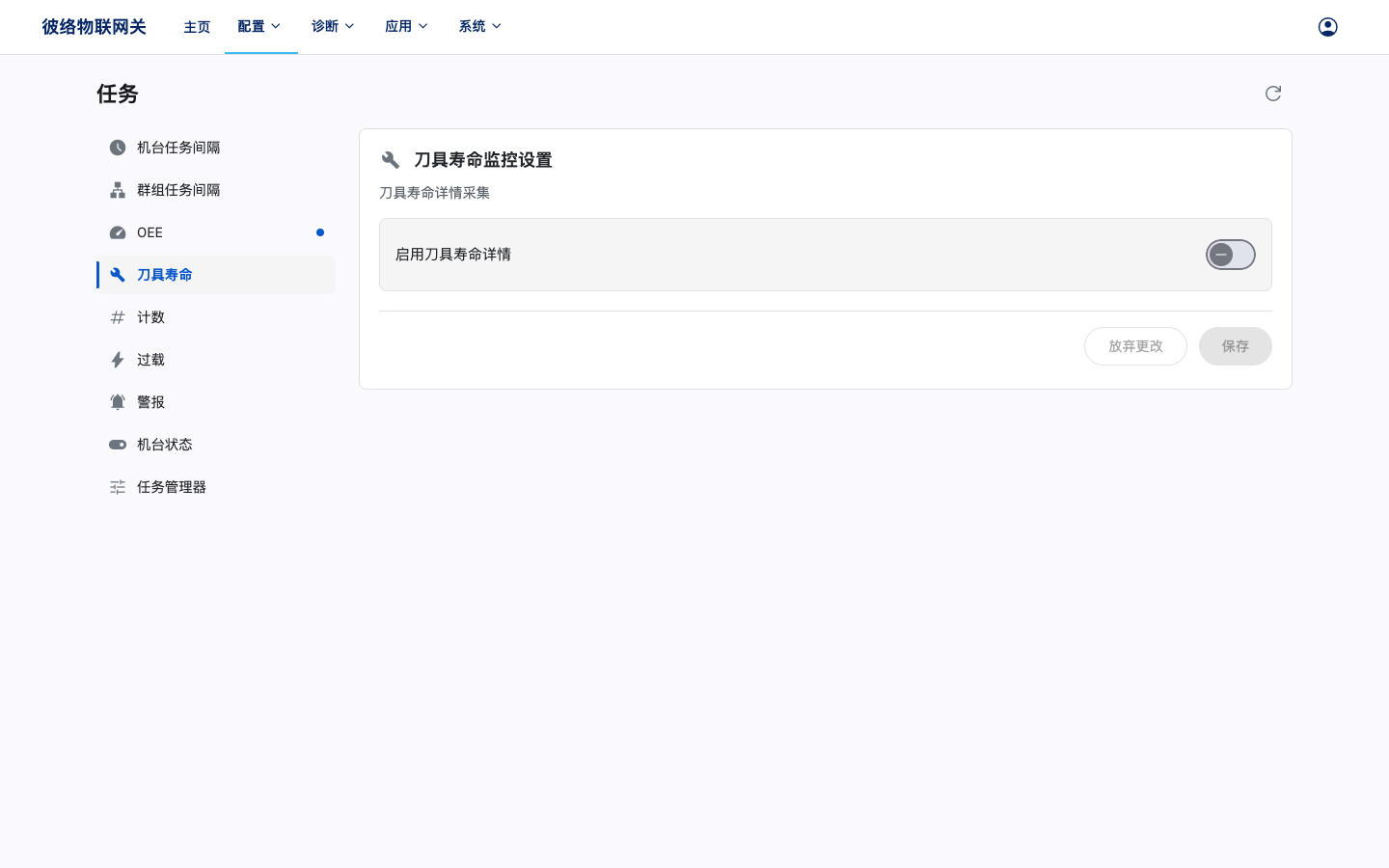
Task: Open the 警报 sidebar entry
Action: pos(216,402)
